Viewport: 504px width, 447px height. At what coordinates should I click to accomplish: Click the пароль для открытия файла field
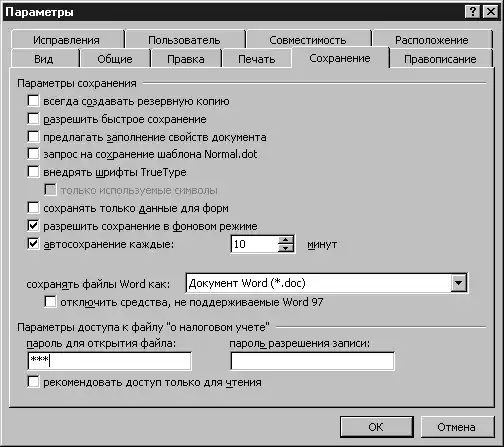tap(110, 361)
